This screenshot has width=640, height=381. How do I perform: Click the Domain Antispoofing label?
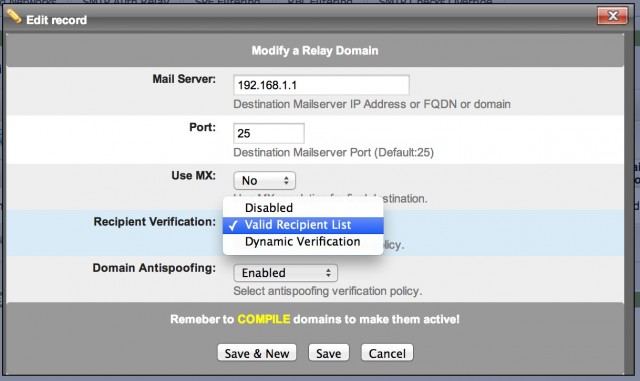[154, 268]
